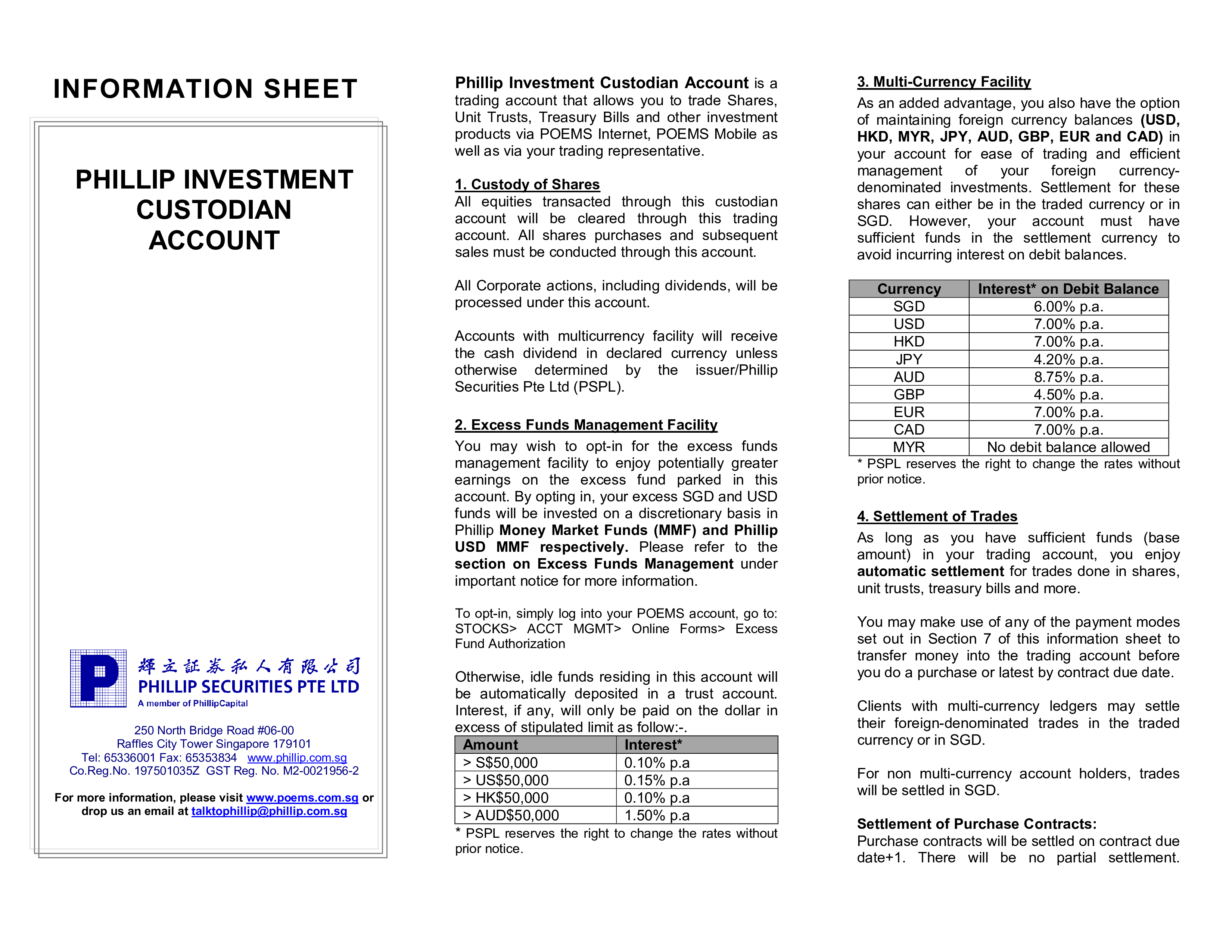Click the 'Currency' table header
The height and width of the screenshot is (952, 1232).
pos(909,289)
